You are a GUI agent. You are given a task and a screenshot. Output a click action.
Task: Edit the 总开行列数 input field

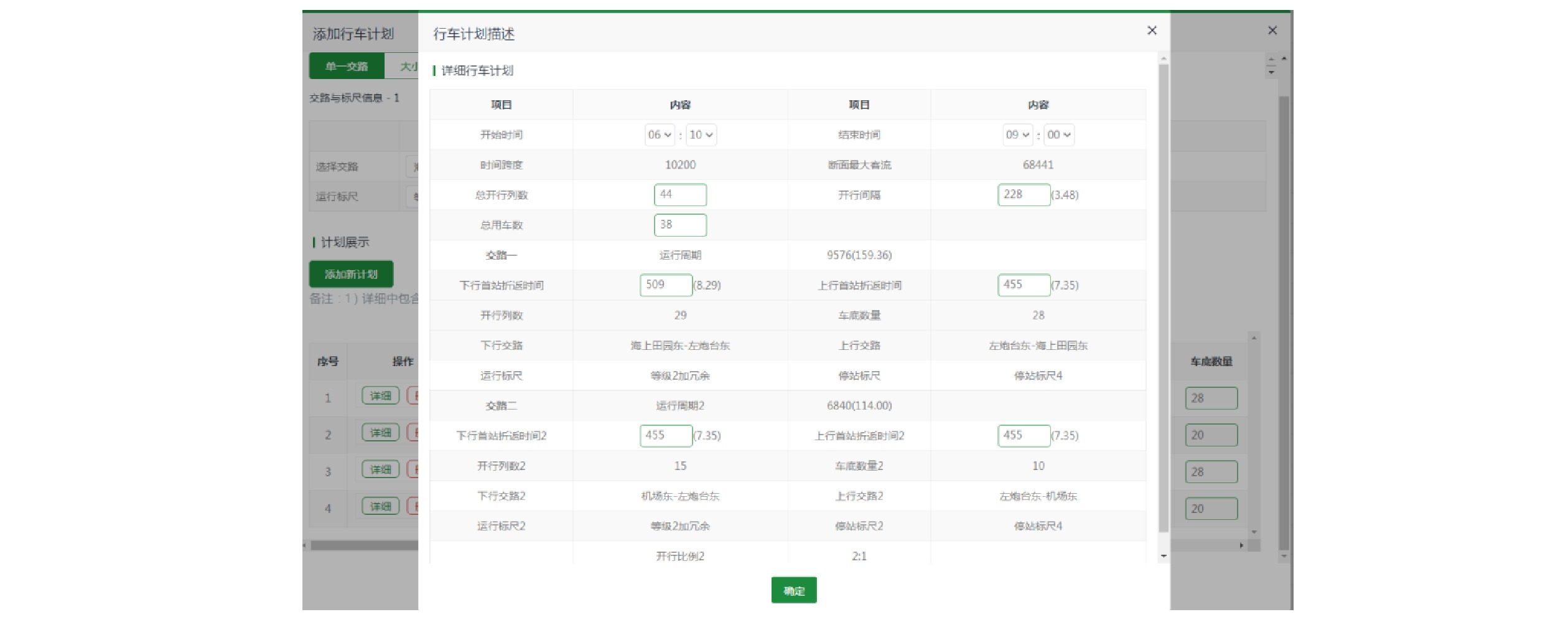point(680,195)
